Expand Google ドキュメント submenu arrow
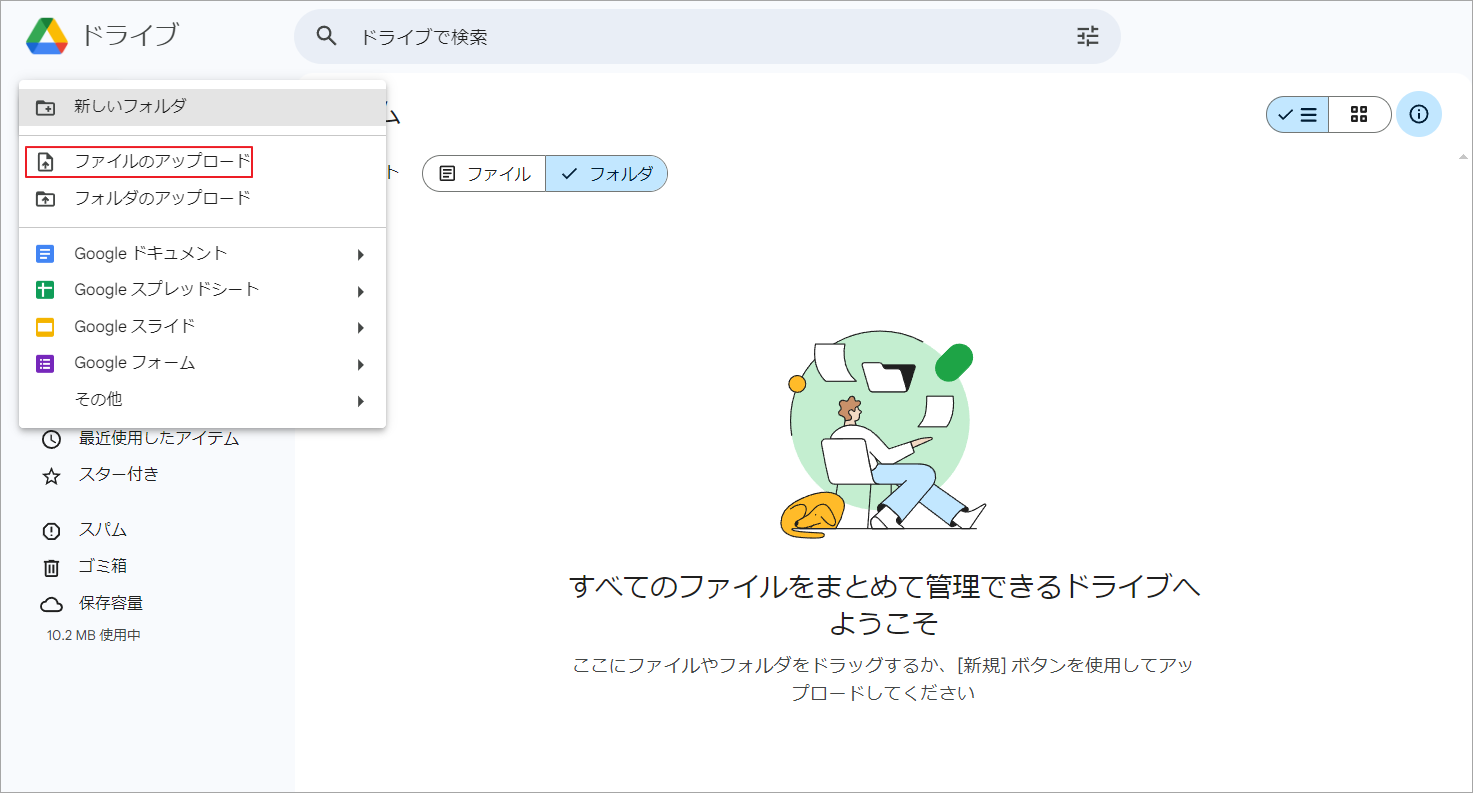The height and width of the screenshot is (793, 1473). (360, 255)
